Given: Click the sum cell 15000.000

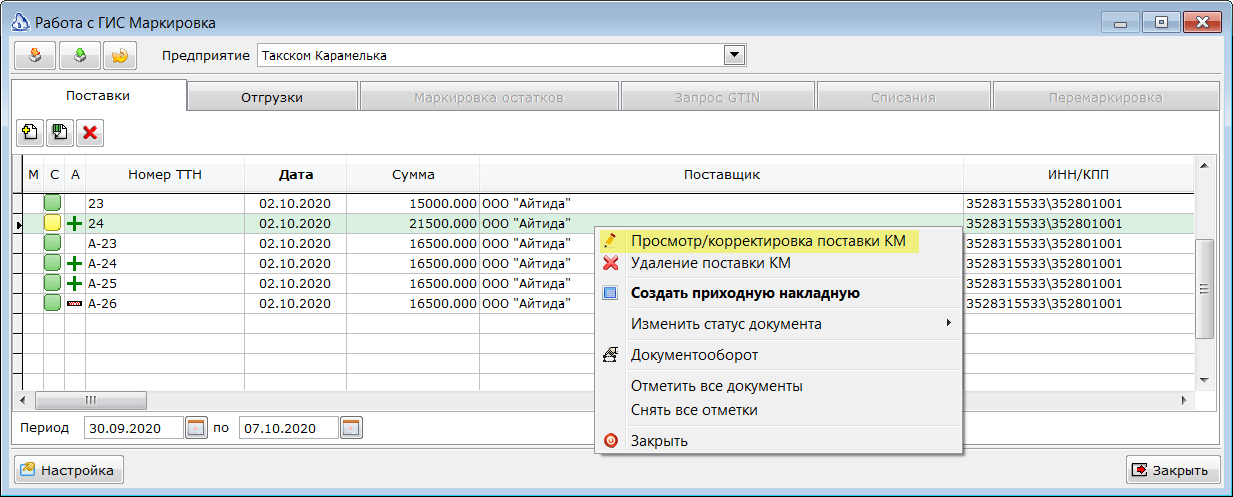Looking at the screenshot, I should click(x=413, y=203).
